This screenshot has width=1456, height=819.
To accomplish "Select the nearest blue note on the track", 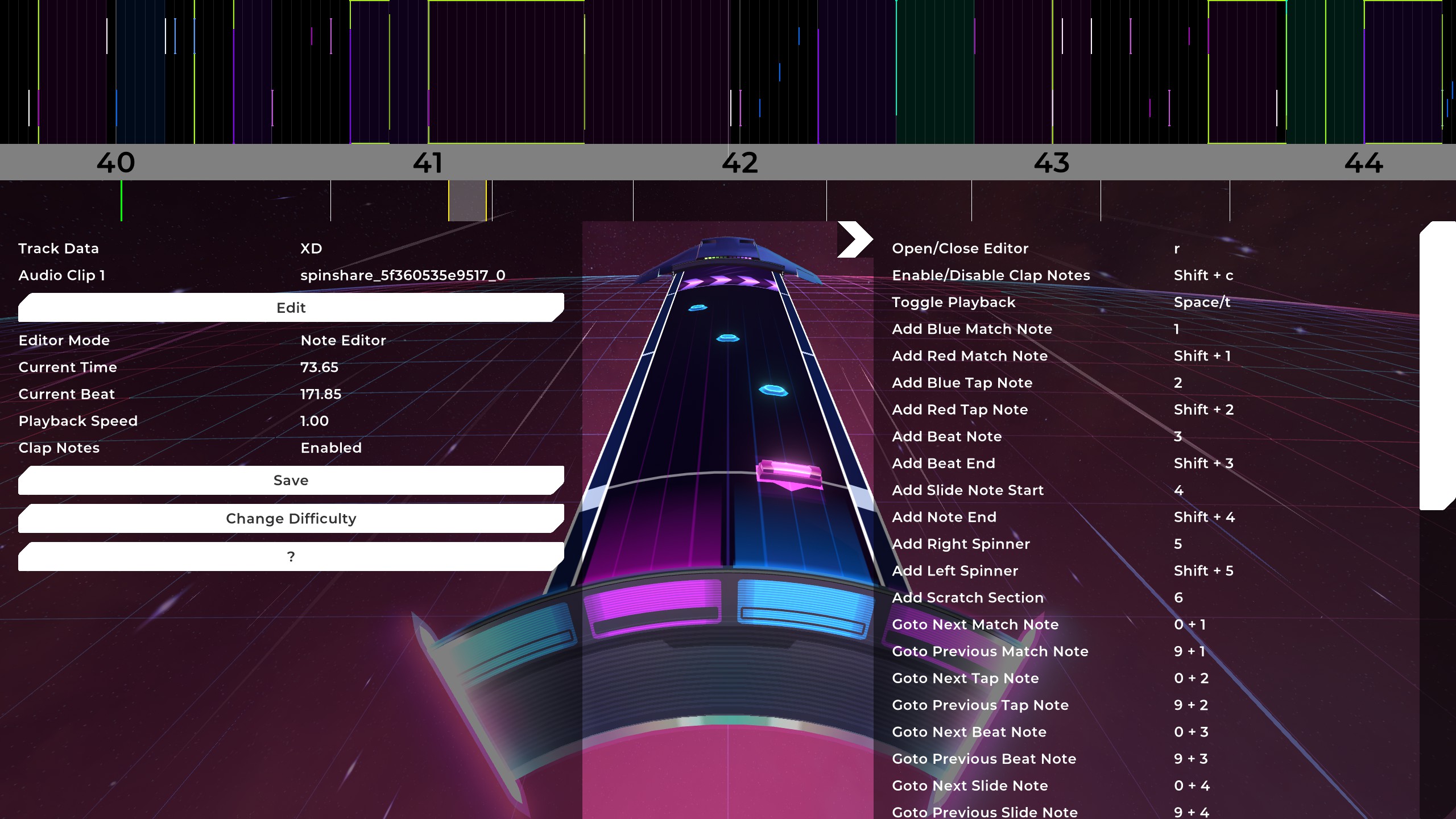I will pyautogui.click(x=773, y=390).
